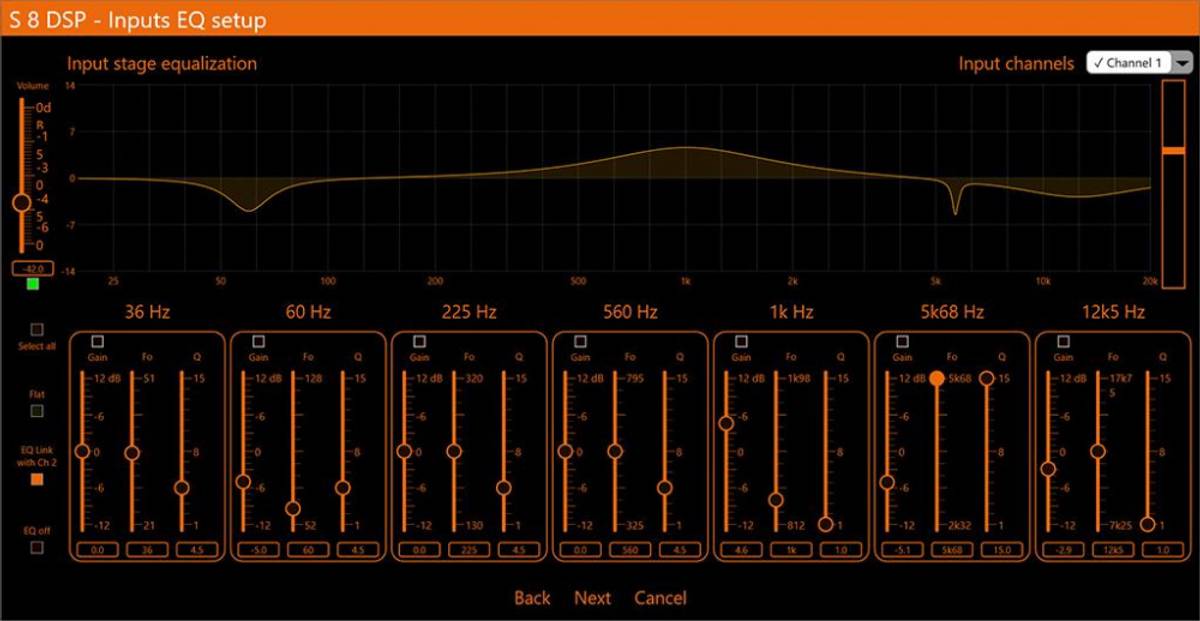Image resolution: width=1200 pixels, height=621 pixels.
Task: Click the level meter marker at far right
Action: (1172, 150)
